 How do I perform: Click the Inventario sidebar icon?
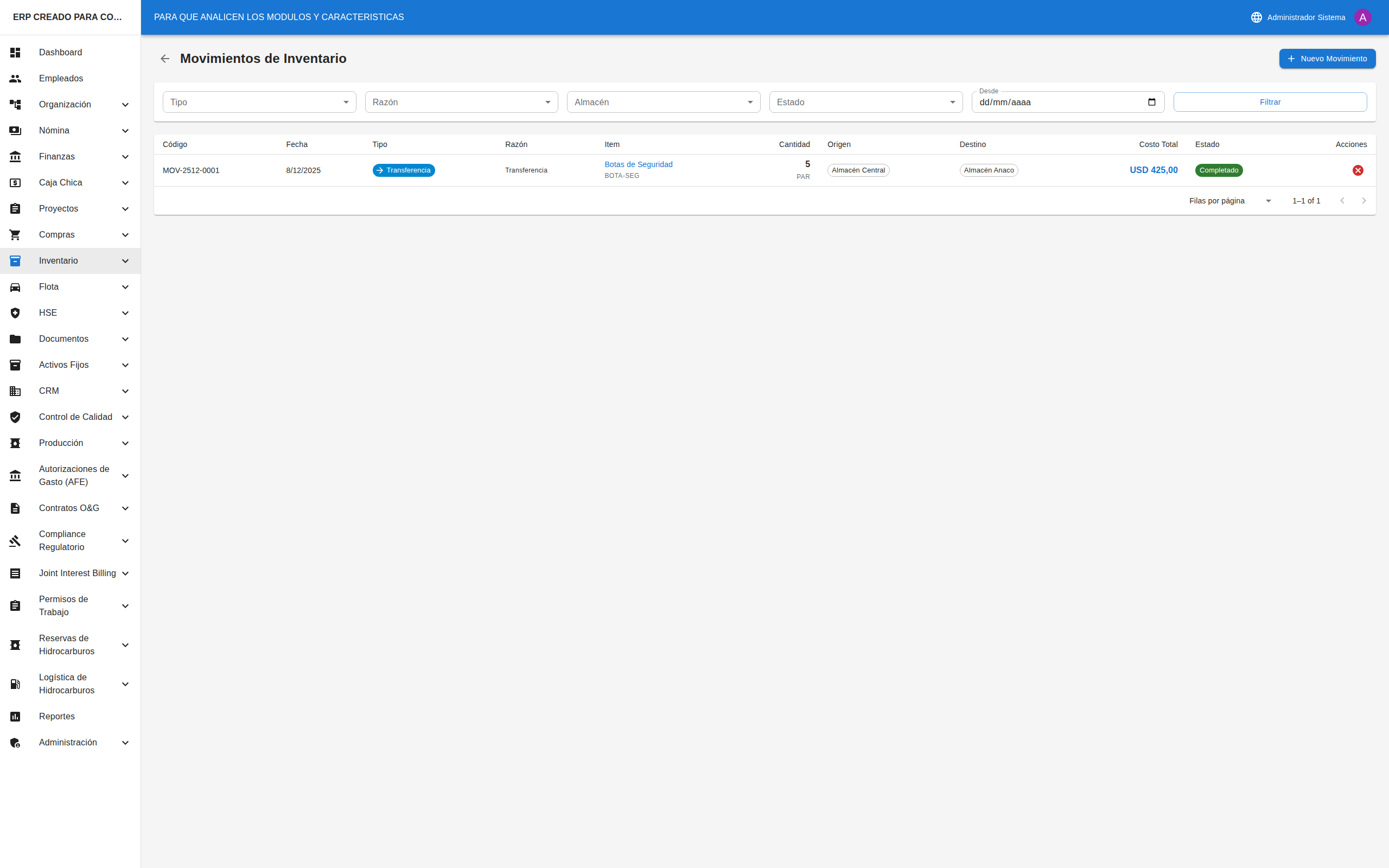[15, 260]
